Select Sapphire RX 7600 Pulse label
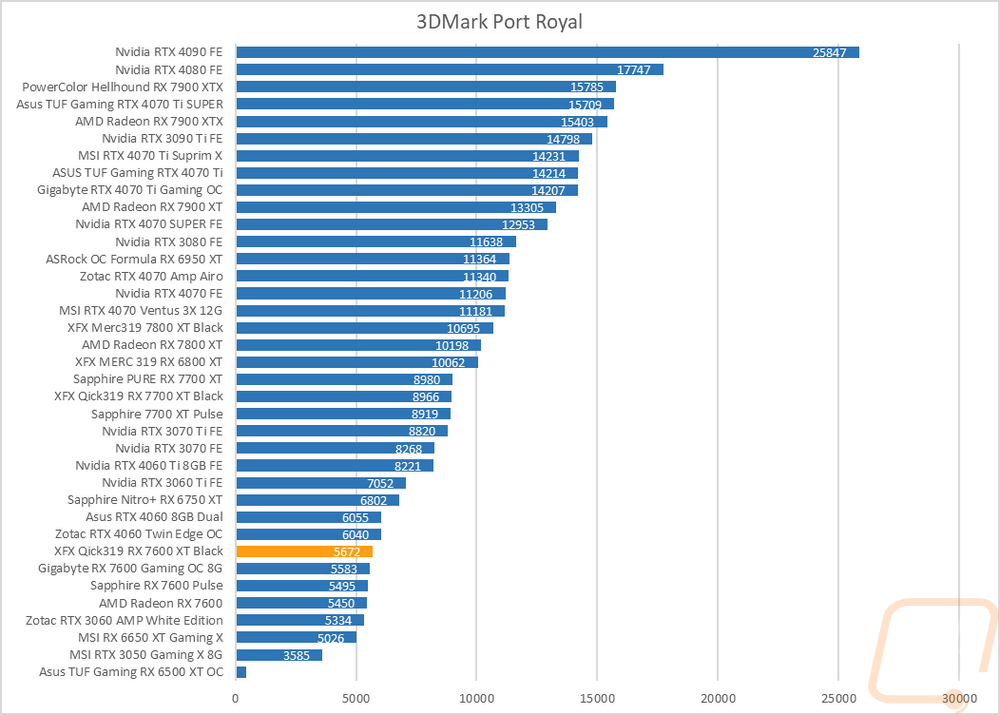The width and height of the screenshot is (1000, 715). [x=157, y=586]
